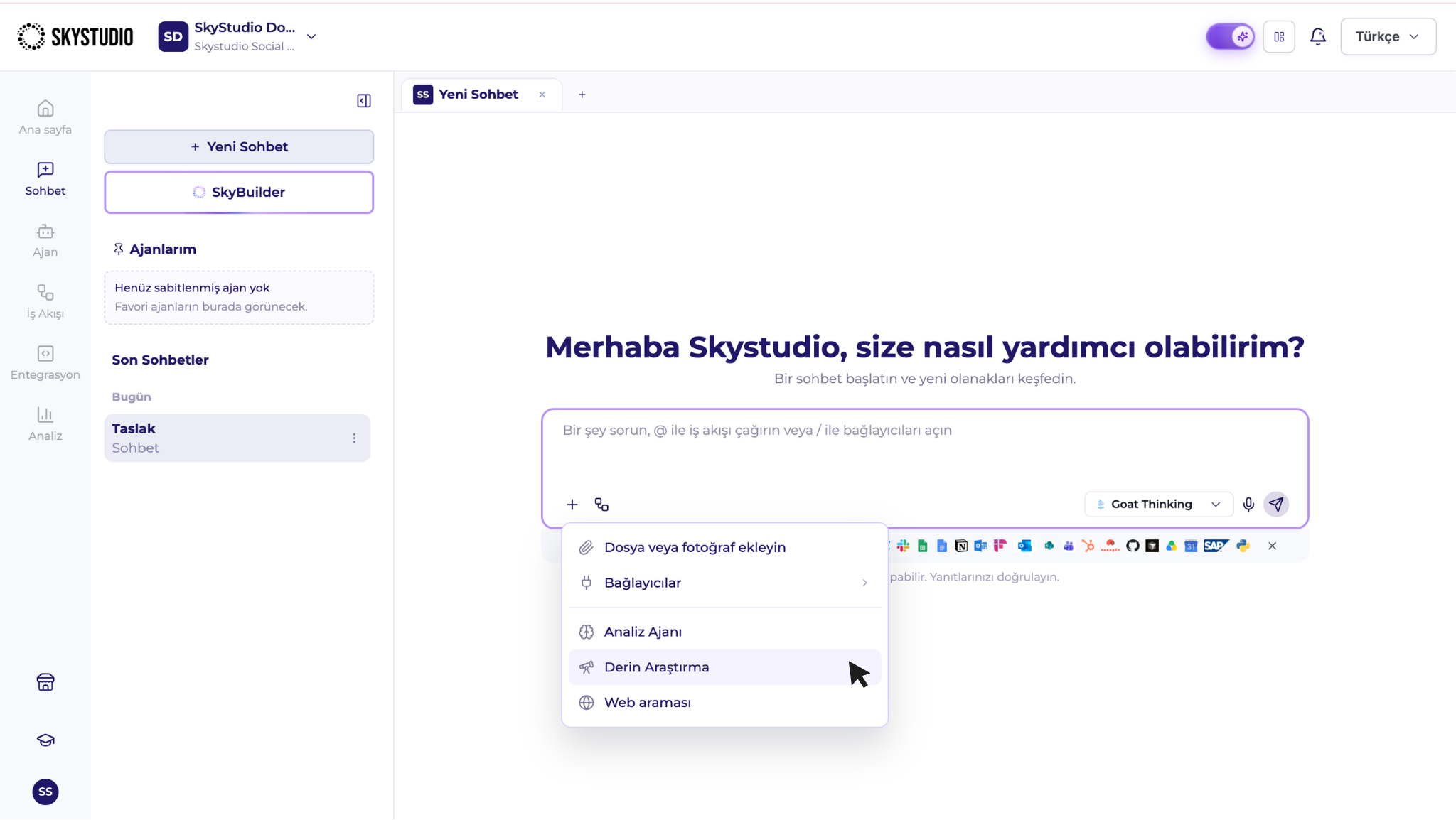Select the Python connector icon
Viewport: 1456px width, 820px height.
[1243, 546]
